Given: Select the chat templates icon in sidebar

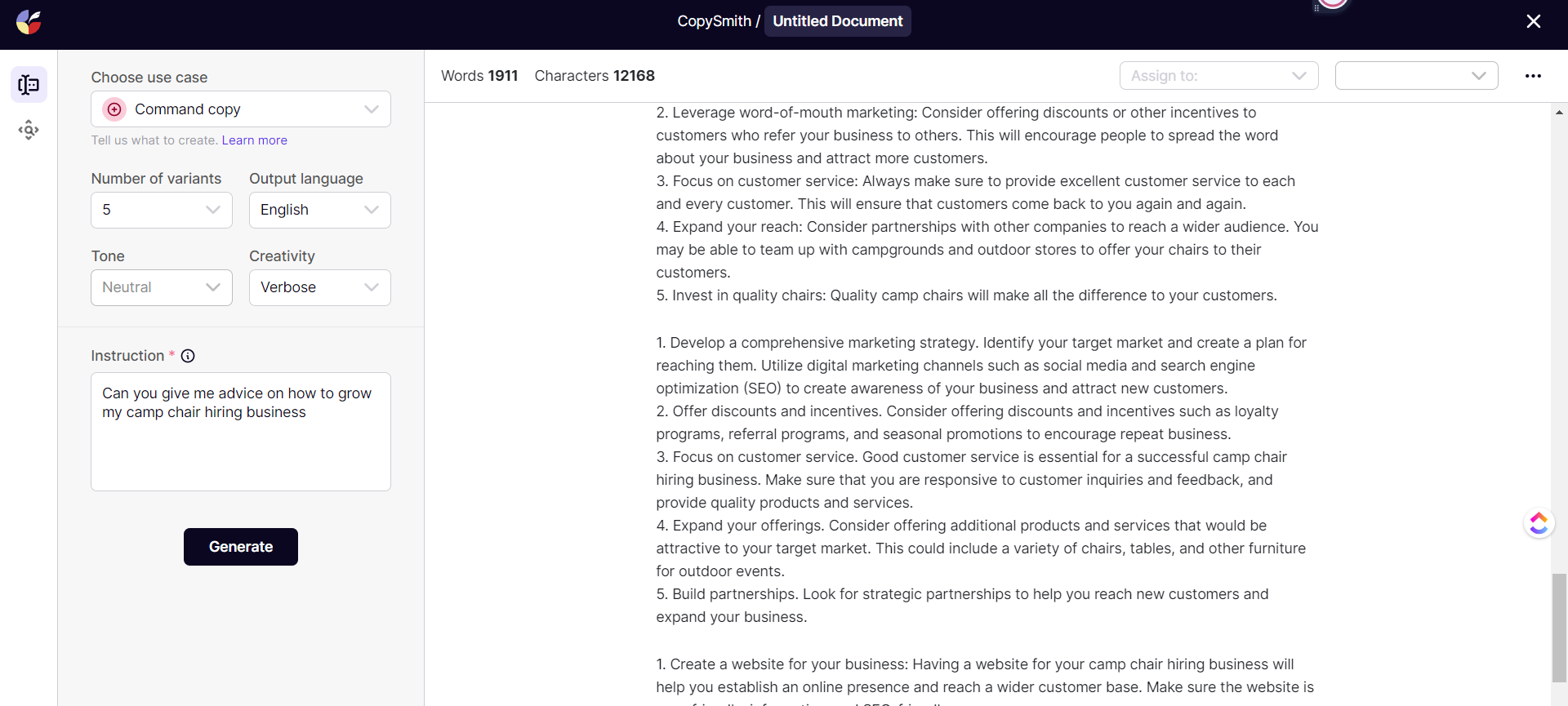Looking at the screenshot, I should 29,85.
